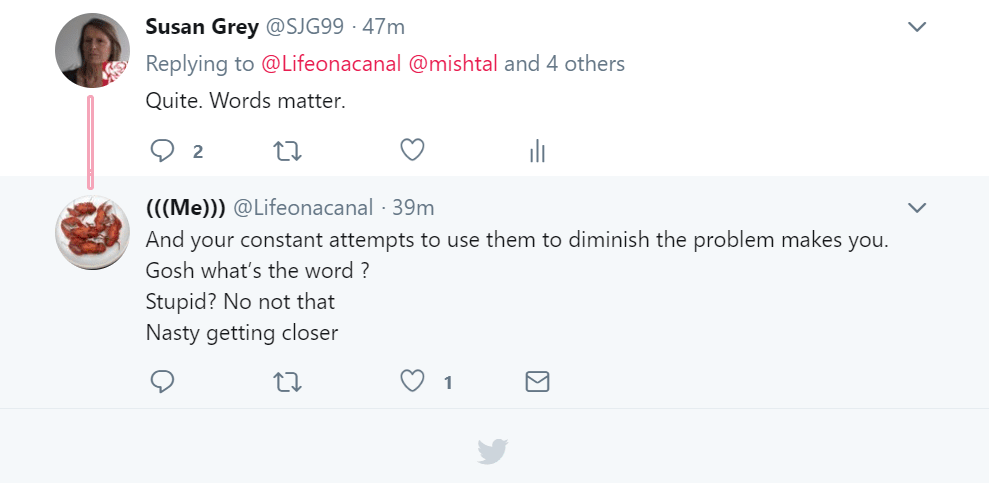
Task: Reply to Susan Grey's tweet
Action: pyautogui.click(x=162, y=151)
